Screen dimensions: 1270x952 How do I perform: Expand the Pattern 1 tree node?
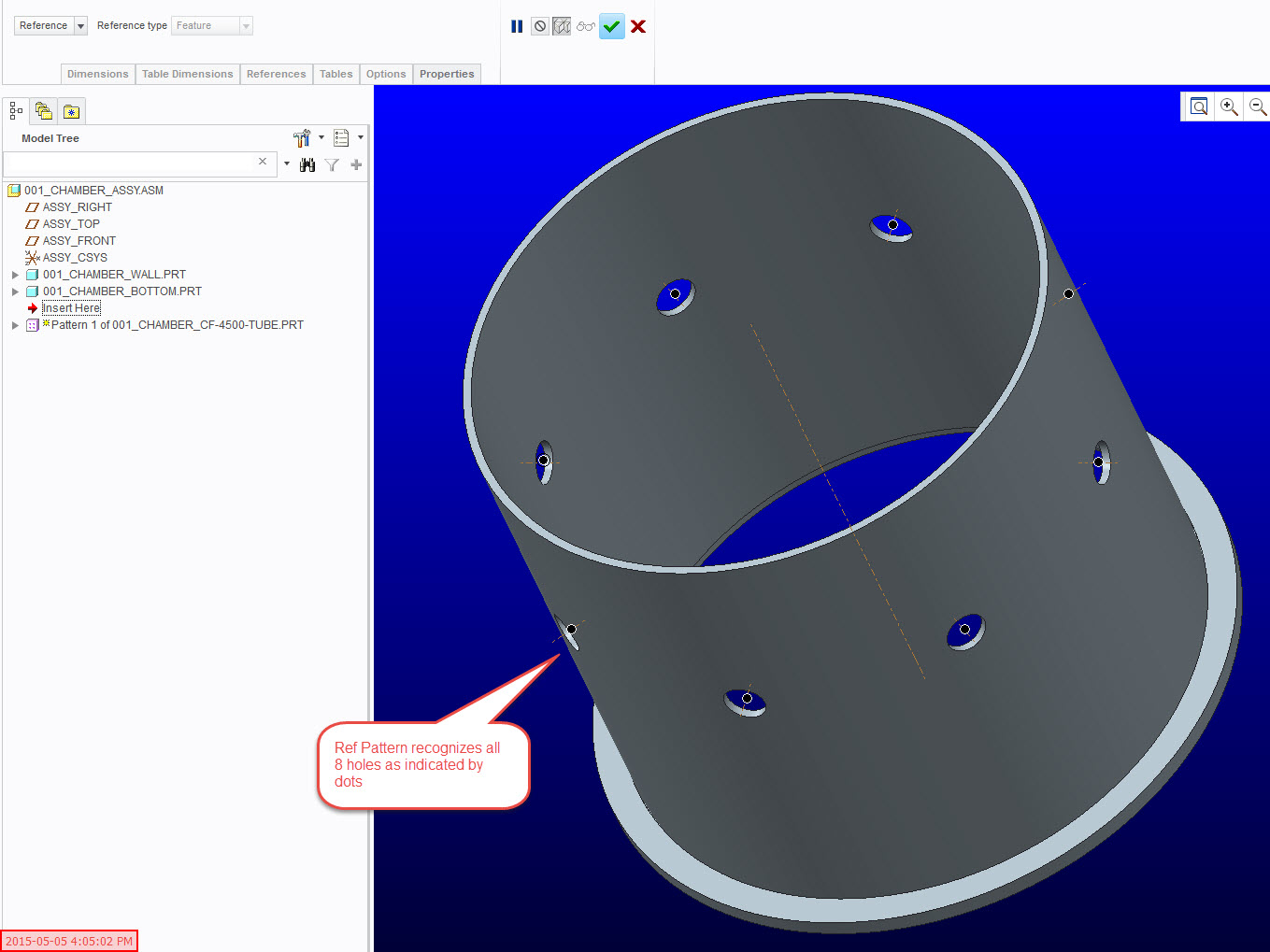click(15, 325)
